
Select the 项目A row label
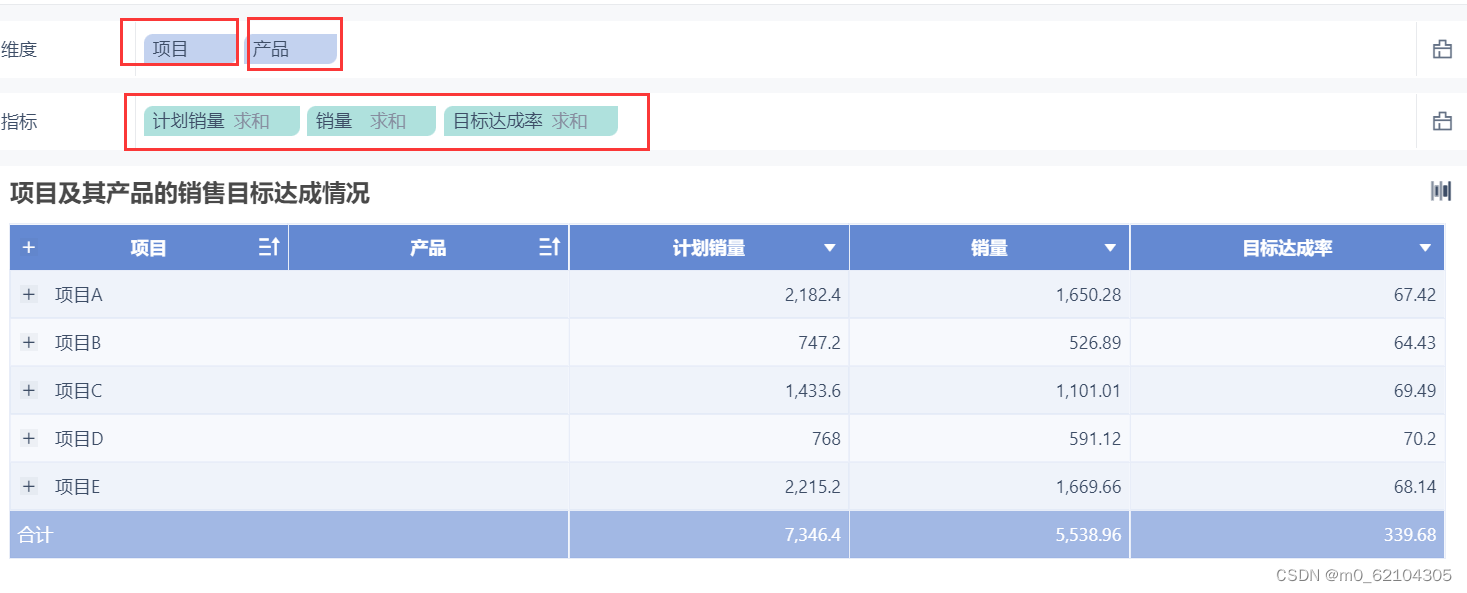pos(79,295)
